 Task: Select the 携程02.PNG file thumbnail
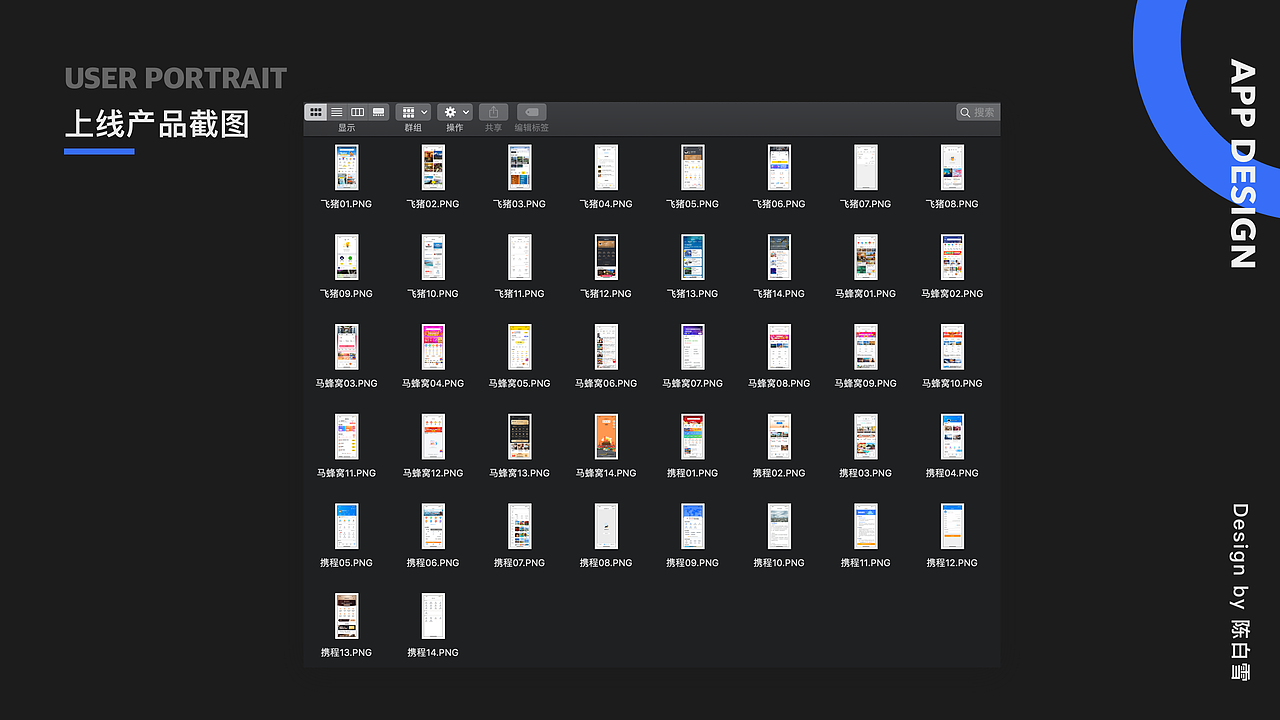779,437
